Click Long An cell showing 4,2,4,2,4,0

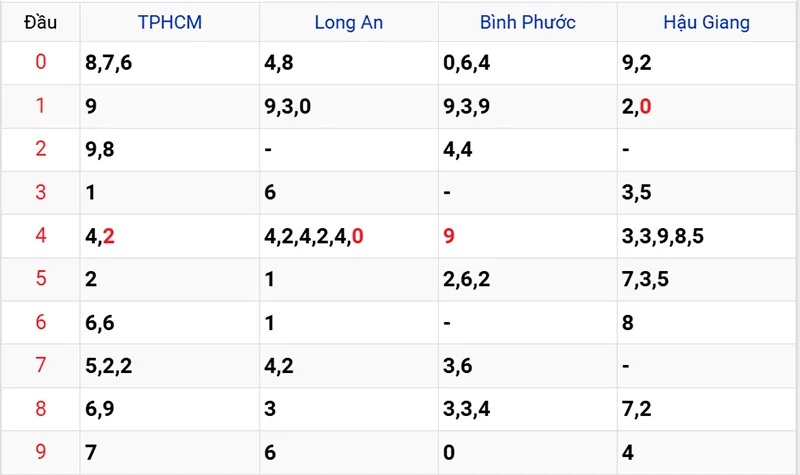(x=313, y=237)
